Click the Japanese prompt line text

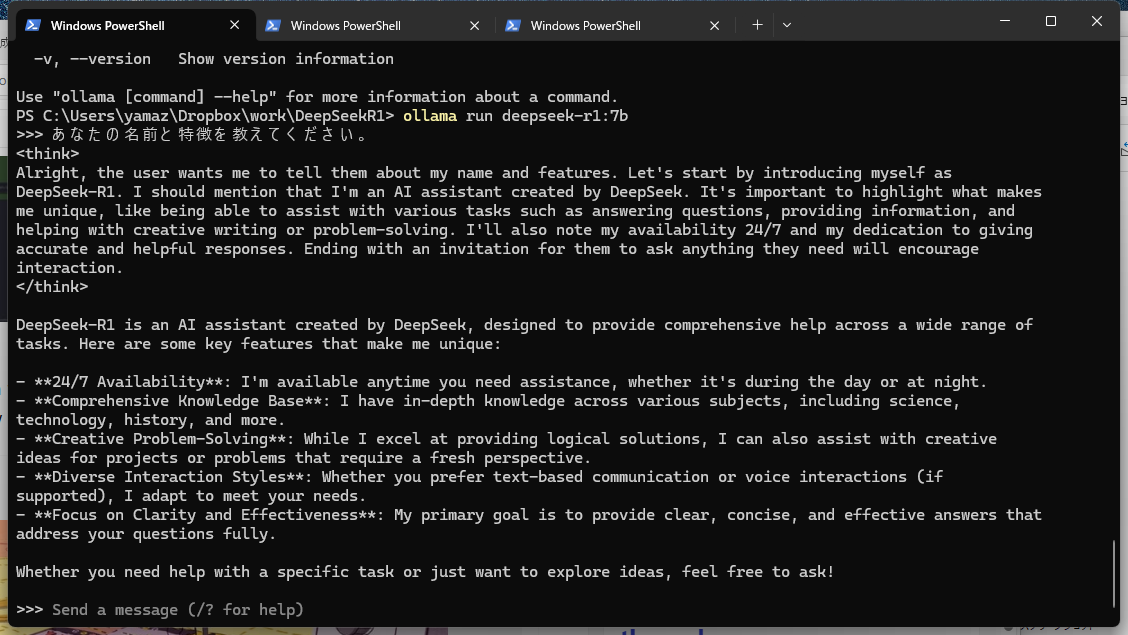tap(209, 135)
